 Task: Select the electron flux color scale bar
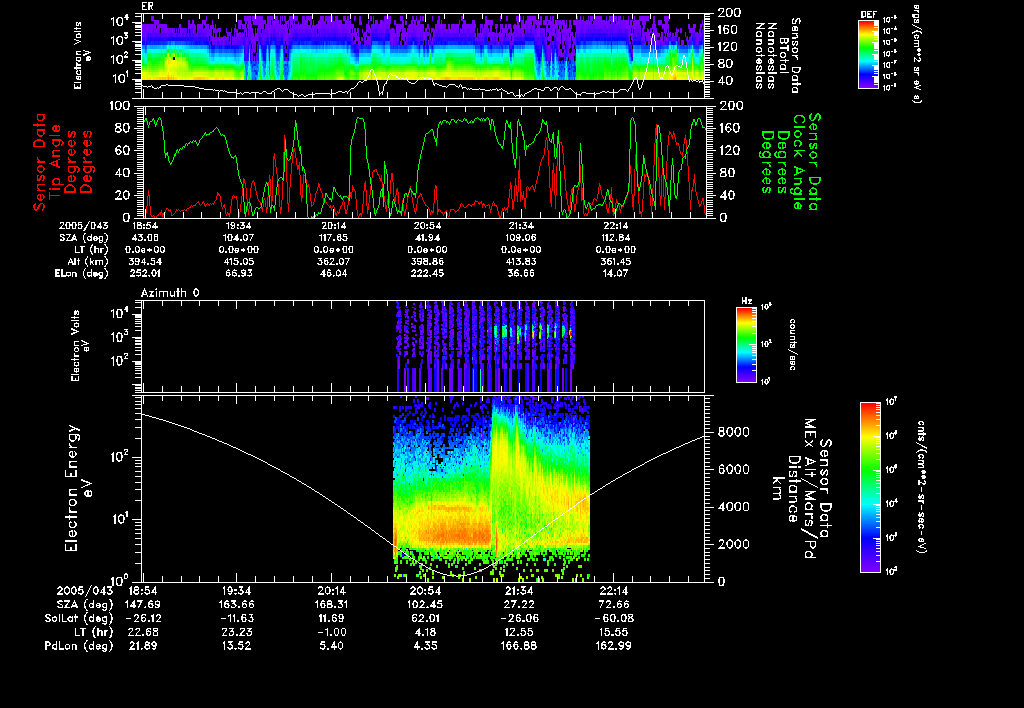870,487
